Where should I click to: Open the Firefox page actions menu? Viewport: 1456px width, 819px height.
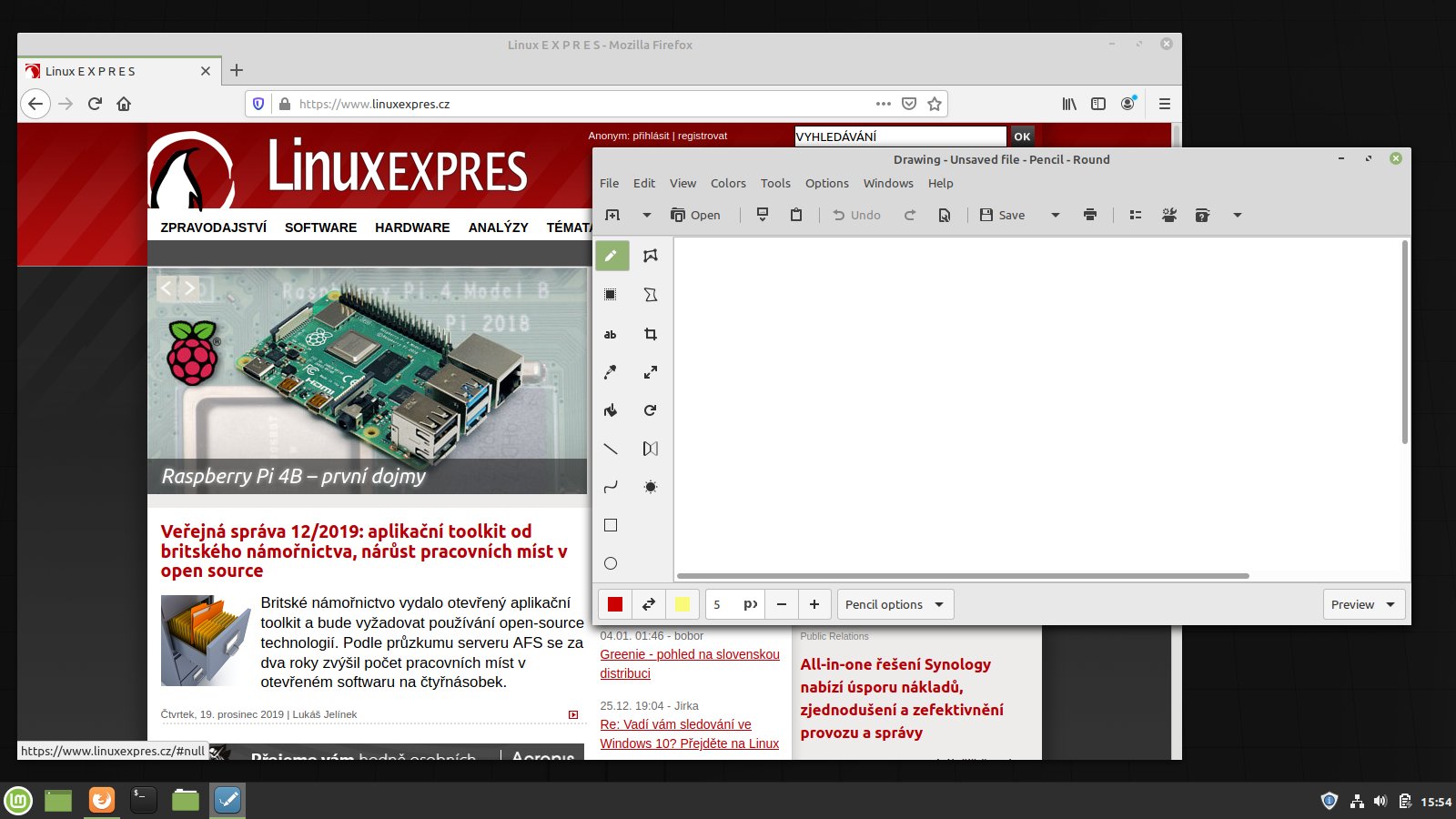884,104
